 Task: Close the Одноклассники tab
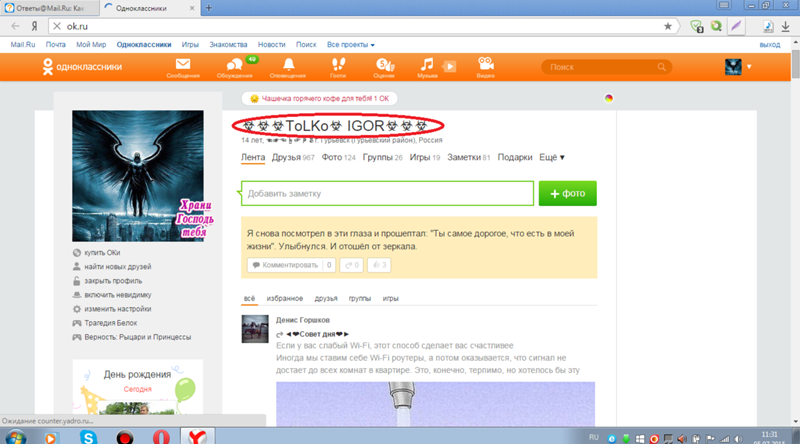point(192,8)
